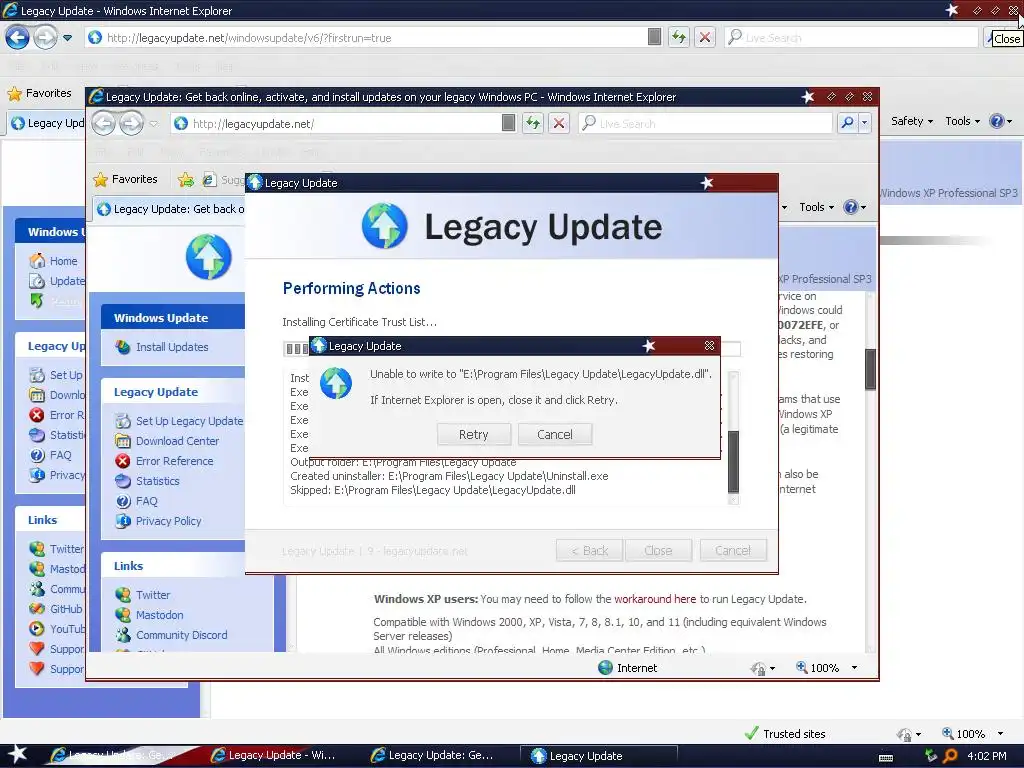Click the FAQ link in rear window sidebar
This screenshot has height=768, width=1024.
60,455
